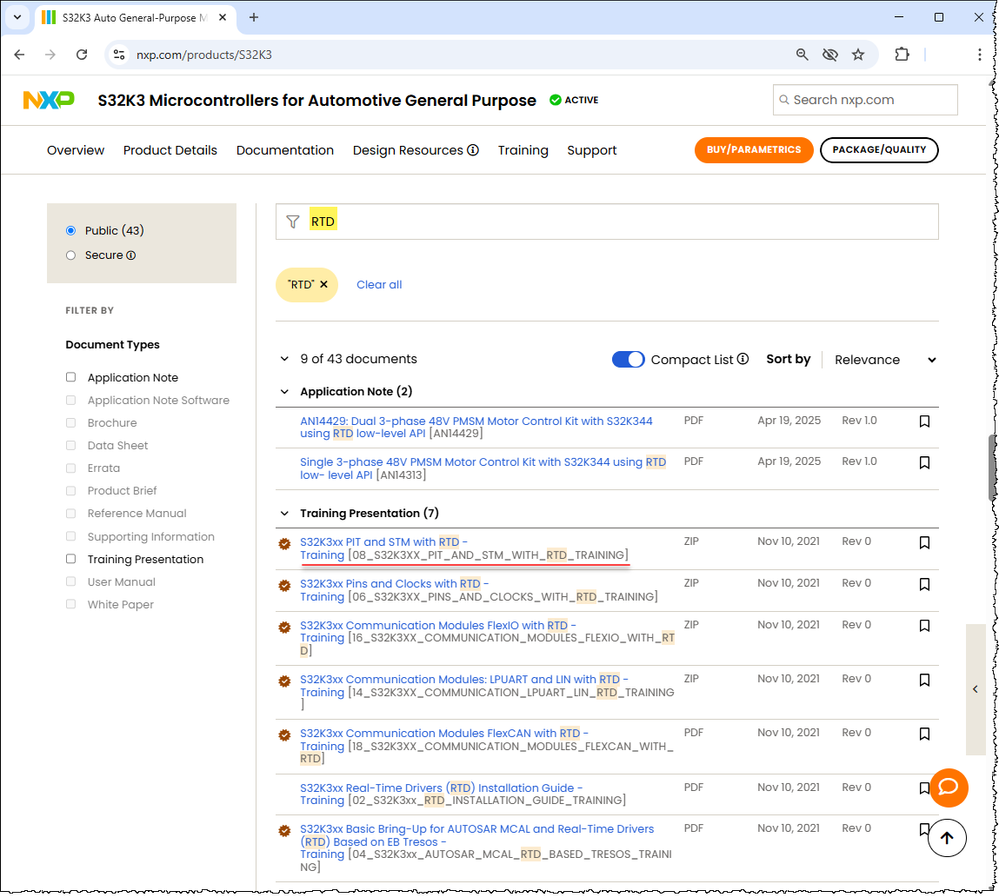
Task: Click badge icon beside Pins and Clocks training
Action: tap(285, 585)
